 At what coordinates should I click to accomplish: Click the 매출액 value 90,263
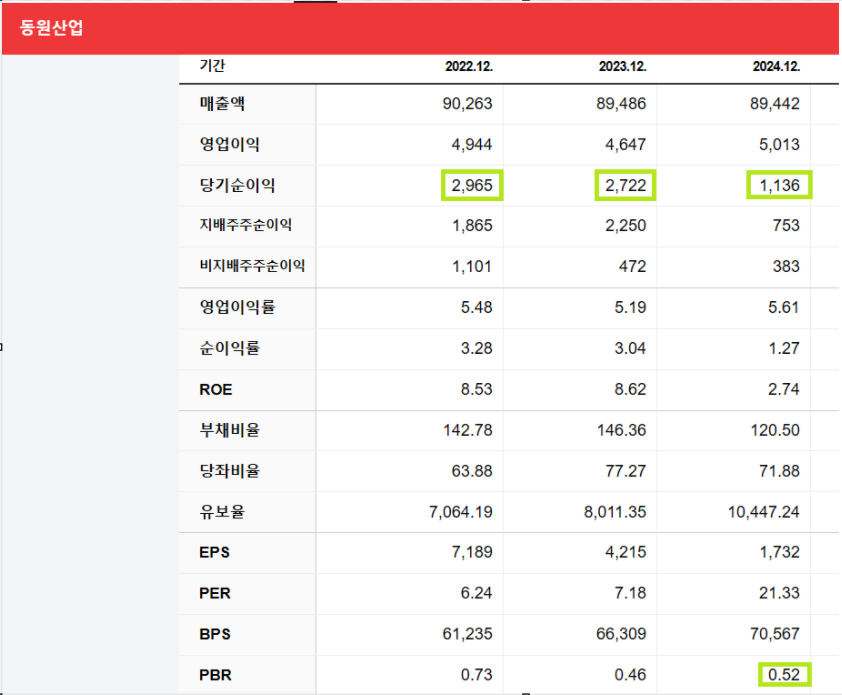tap(467, 103)
